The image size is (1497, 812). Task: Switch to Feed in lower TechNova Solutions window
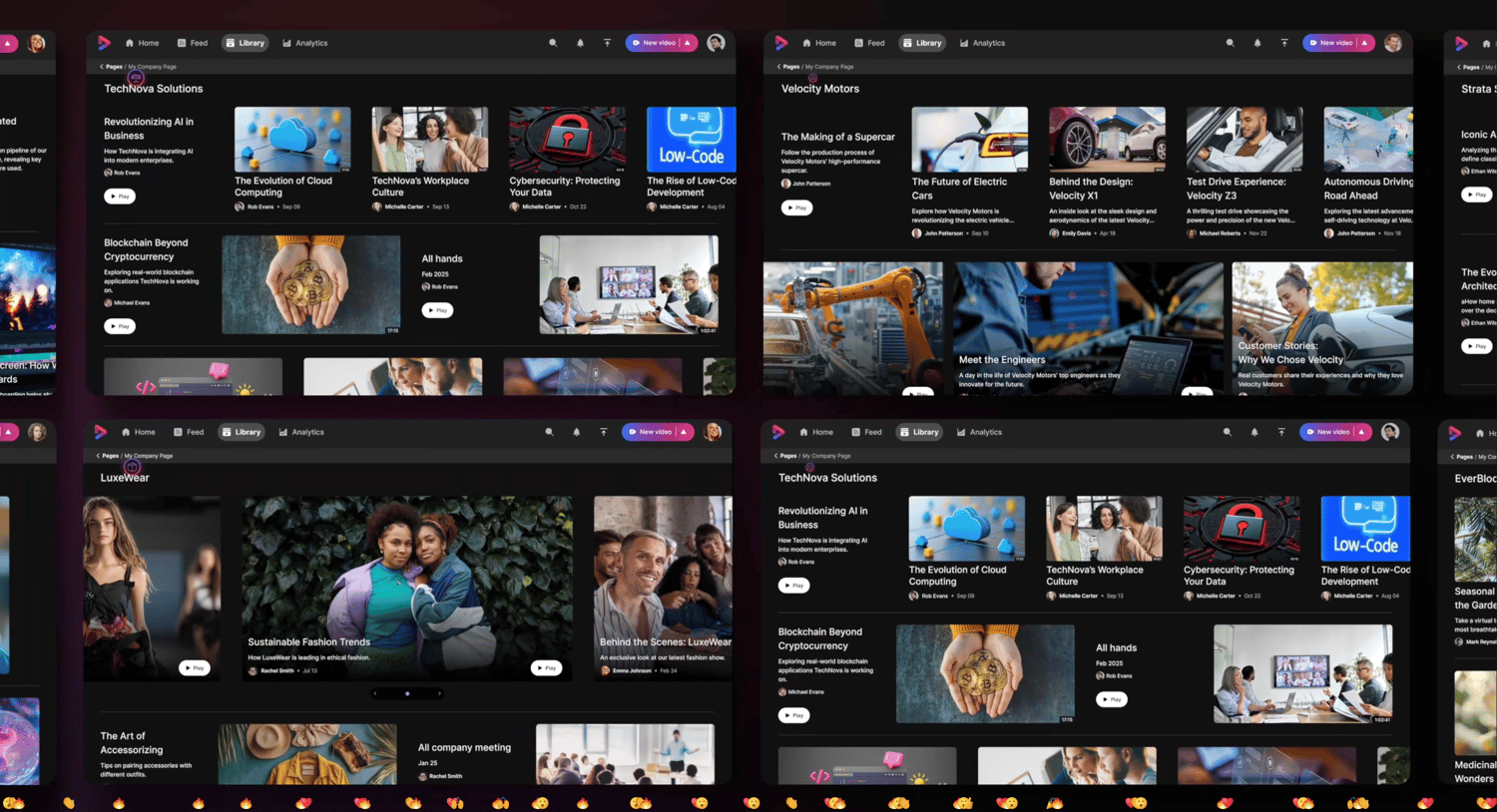[x=867, y=432]
